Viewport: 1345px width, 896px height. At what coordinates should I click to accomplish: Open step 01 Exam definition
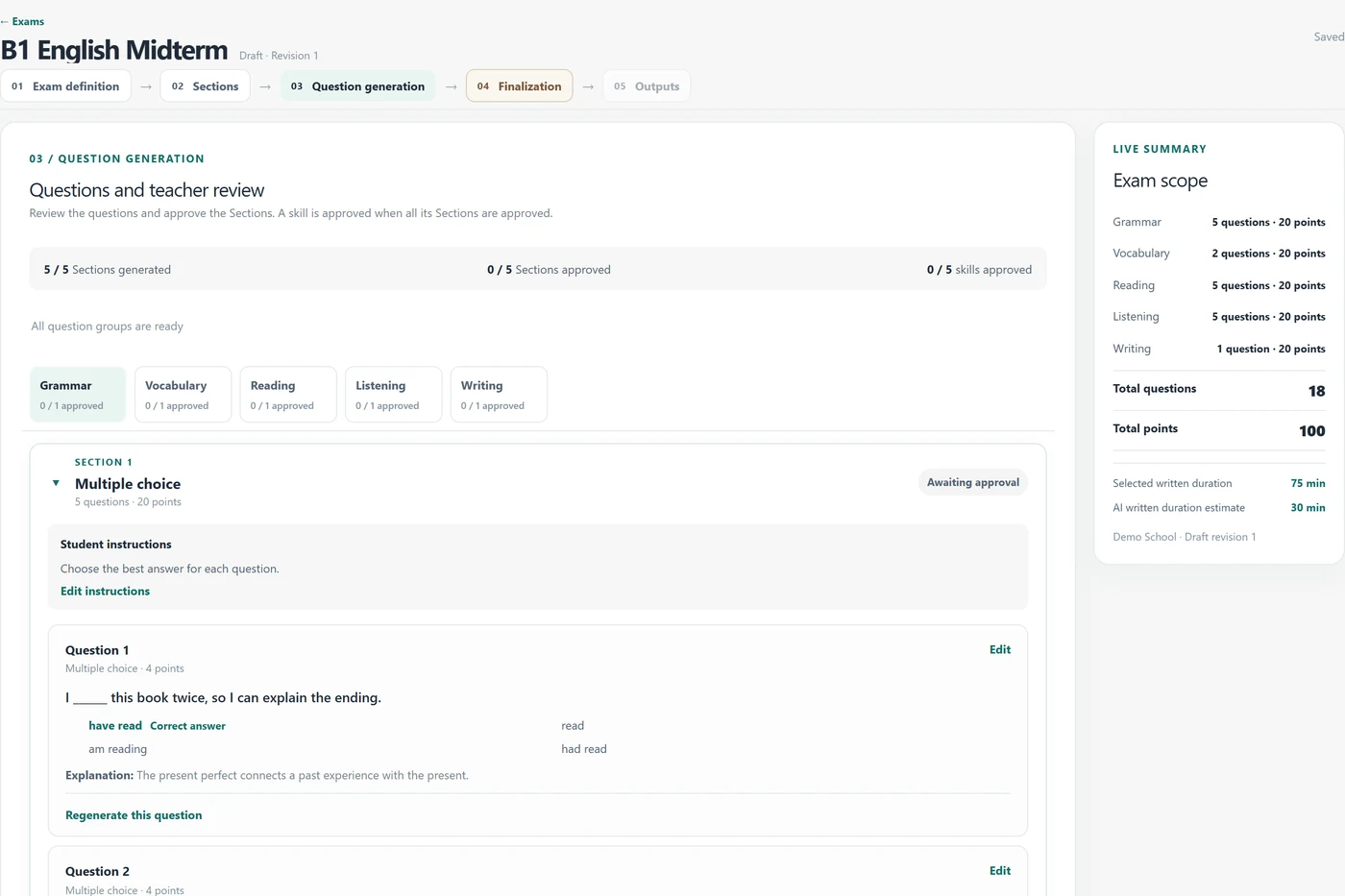tap(65, 86)
